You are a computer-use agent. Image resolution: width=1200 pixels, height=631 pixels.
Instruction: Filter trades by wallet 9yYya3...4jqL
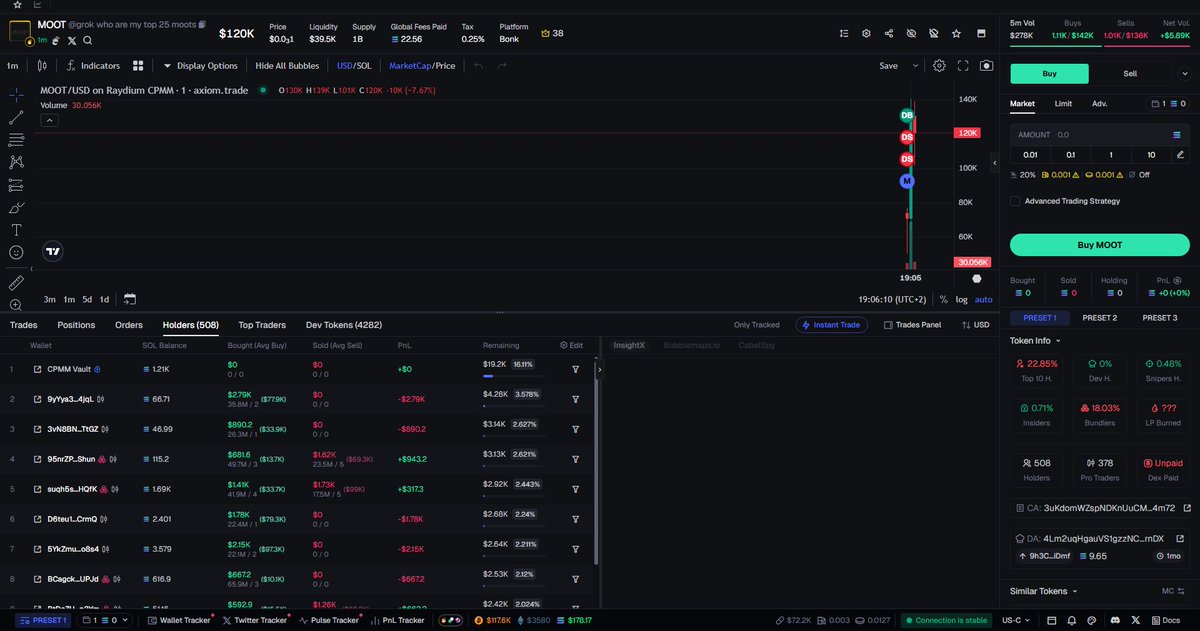pyautogui.click(x=576, y=399)
